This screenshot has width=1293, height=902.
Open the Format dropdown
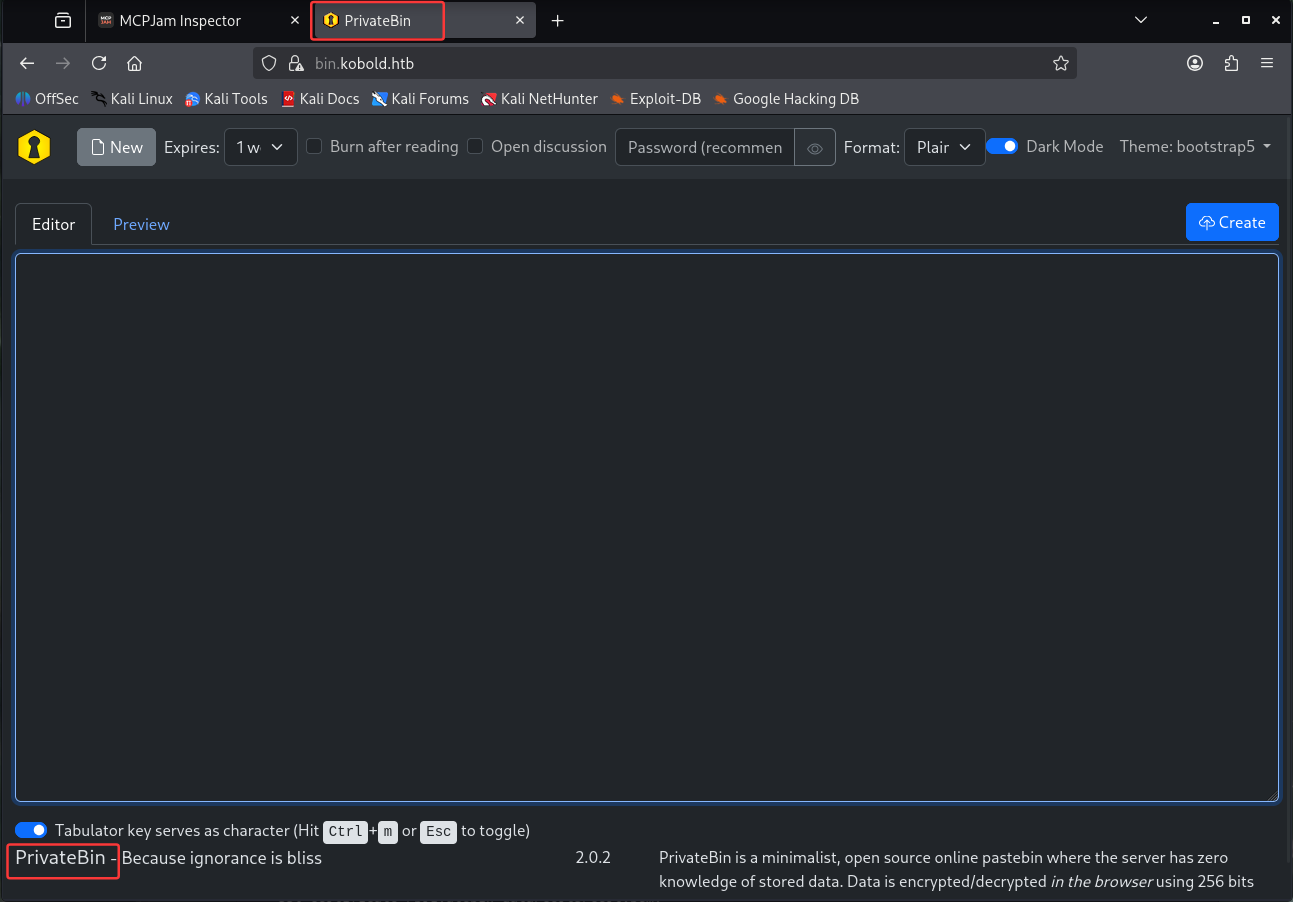click(944, 147)
